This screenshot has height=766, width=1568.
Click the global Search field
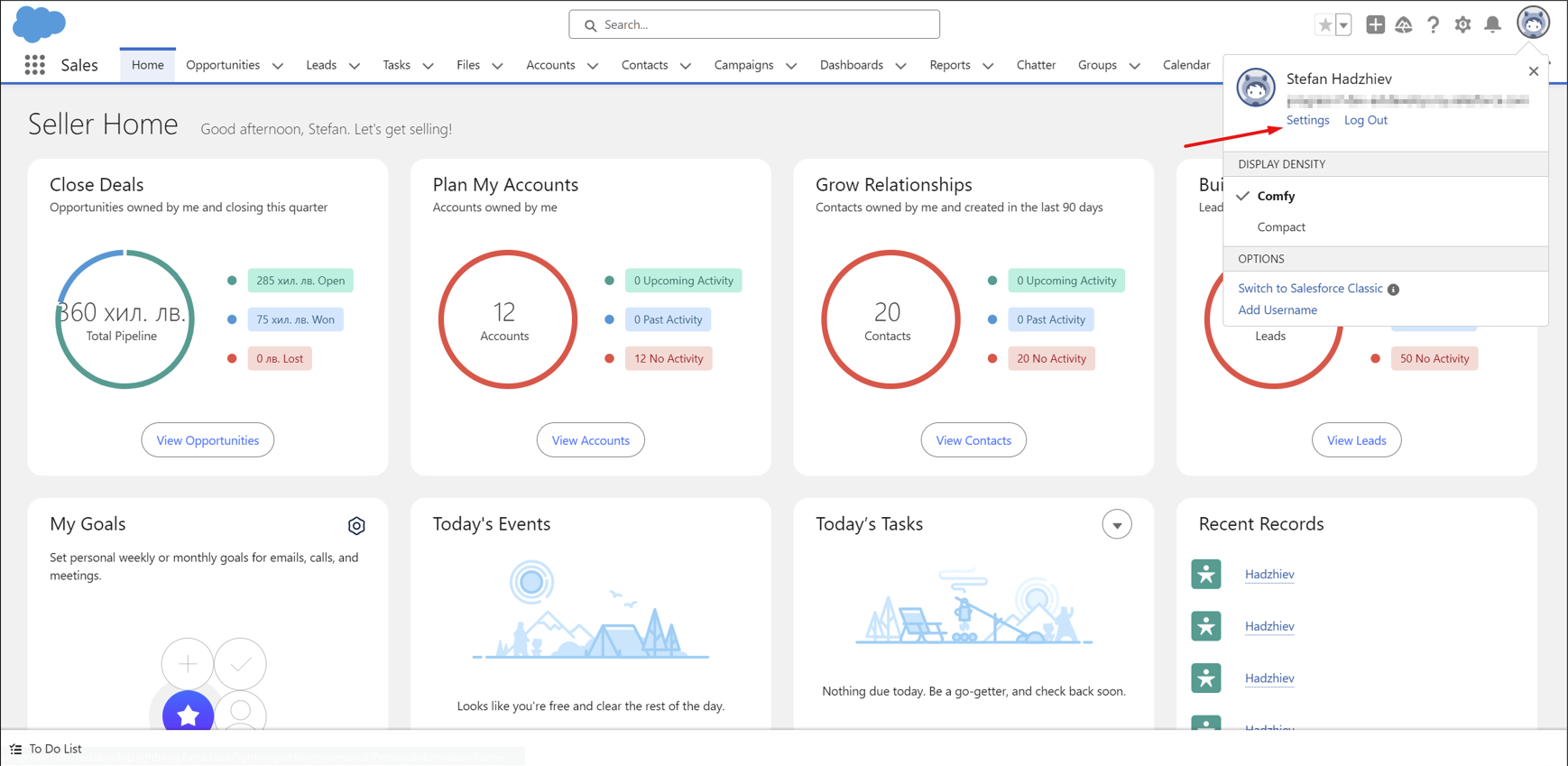tap(754, 24)
